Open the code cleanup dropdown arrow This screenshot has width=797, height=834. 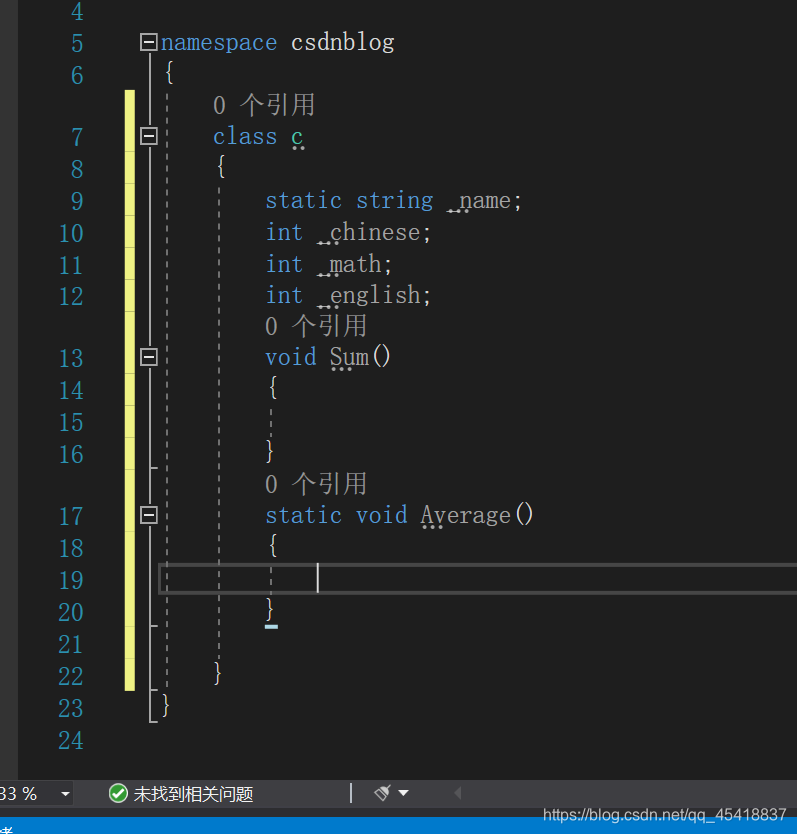[404, 793]
